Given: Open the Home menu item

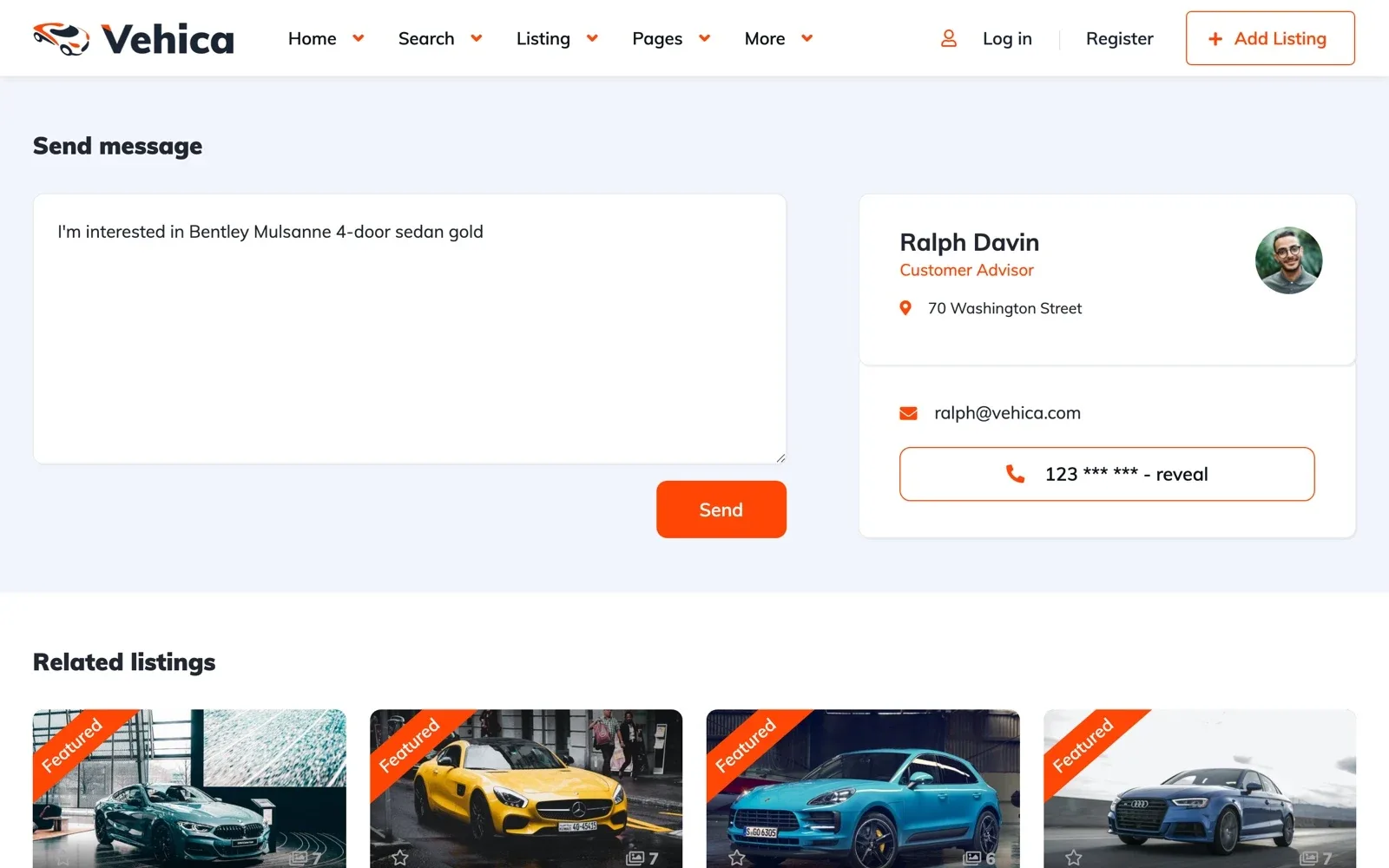Looking at the screenshot, I should pos(312,38).
